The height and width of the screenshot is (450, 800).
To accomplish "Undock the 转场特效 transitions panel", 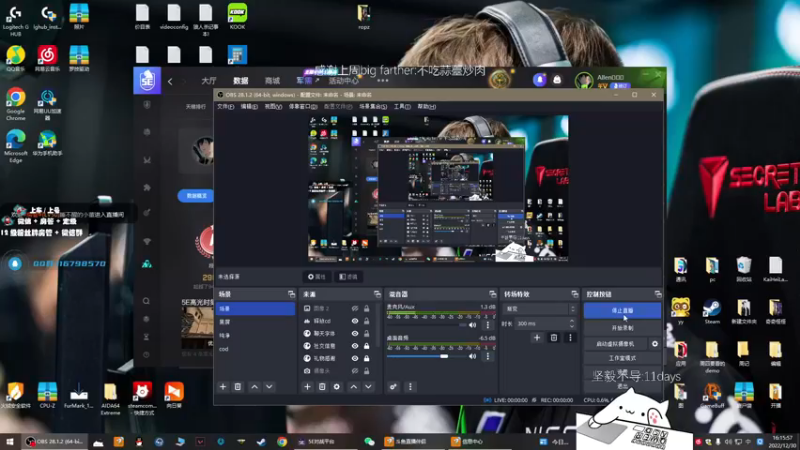I will click(575, 294).
